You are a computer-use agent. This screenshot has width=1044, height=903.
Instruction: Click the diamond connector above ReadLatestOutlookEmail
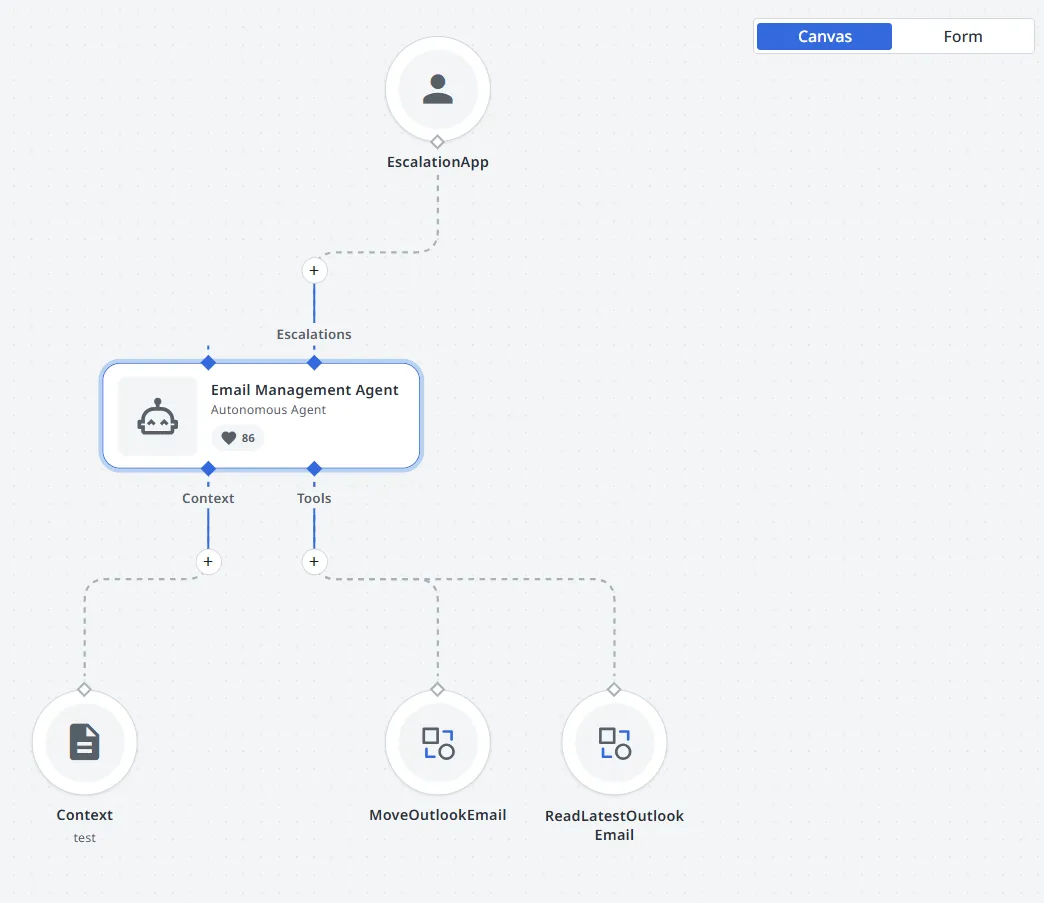pyautogui.click(x=614, y=689)
